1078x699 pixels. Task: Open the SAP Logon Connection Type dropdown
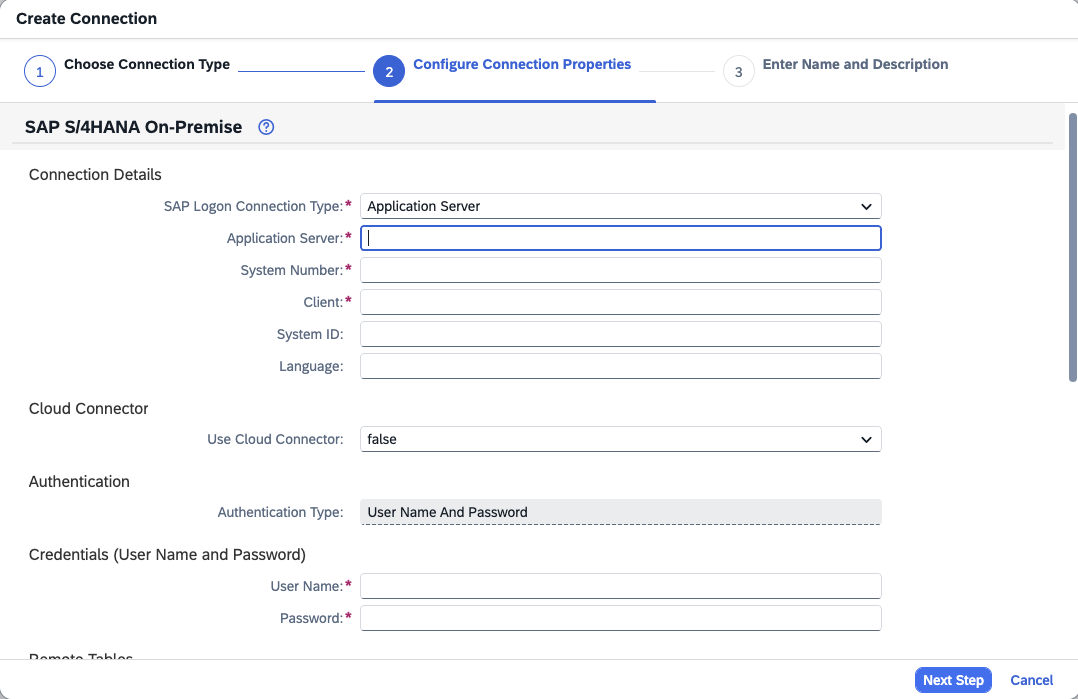619,206
